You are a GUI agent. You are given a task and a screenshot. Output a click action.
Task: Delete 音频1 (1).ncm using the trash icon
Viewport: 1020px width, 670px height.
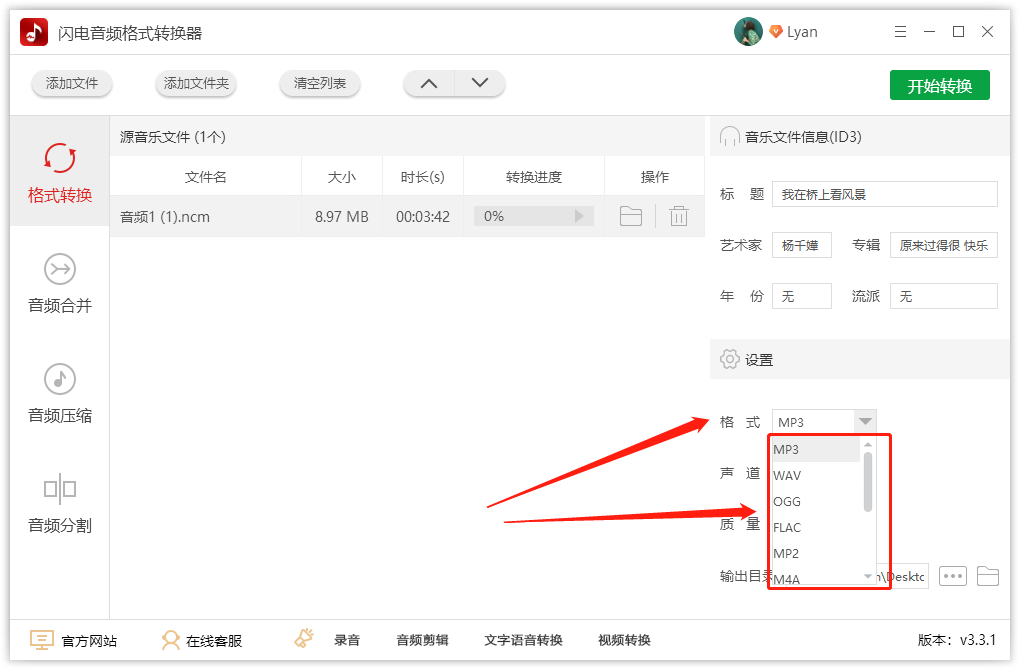tap(678, 215)
